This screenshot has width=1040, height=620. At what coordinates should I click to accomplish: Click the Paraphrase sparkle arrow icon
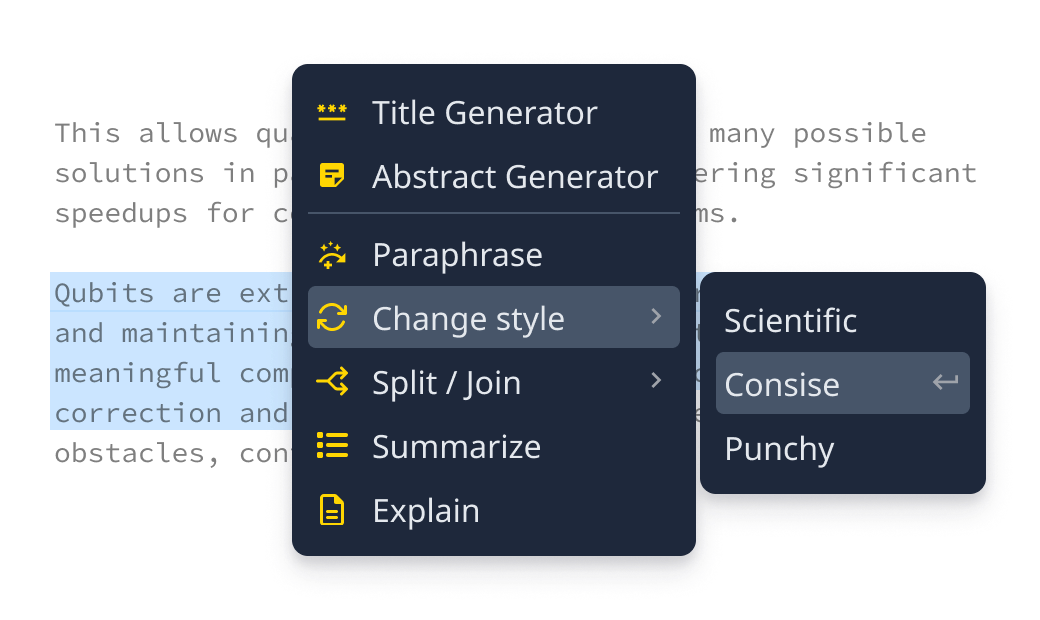pyautogui.click(x=332, y=256)
